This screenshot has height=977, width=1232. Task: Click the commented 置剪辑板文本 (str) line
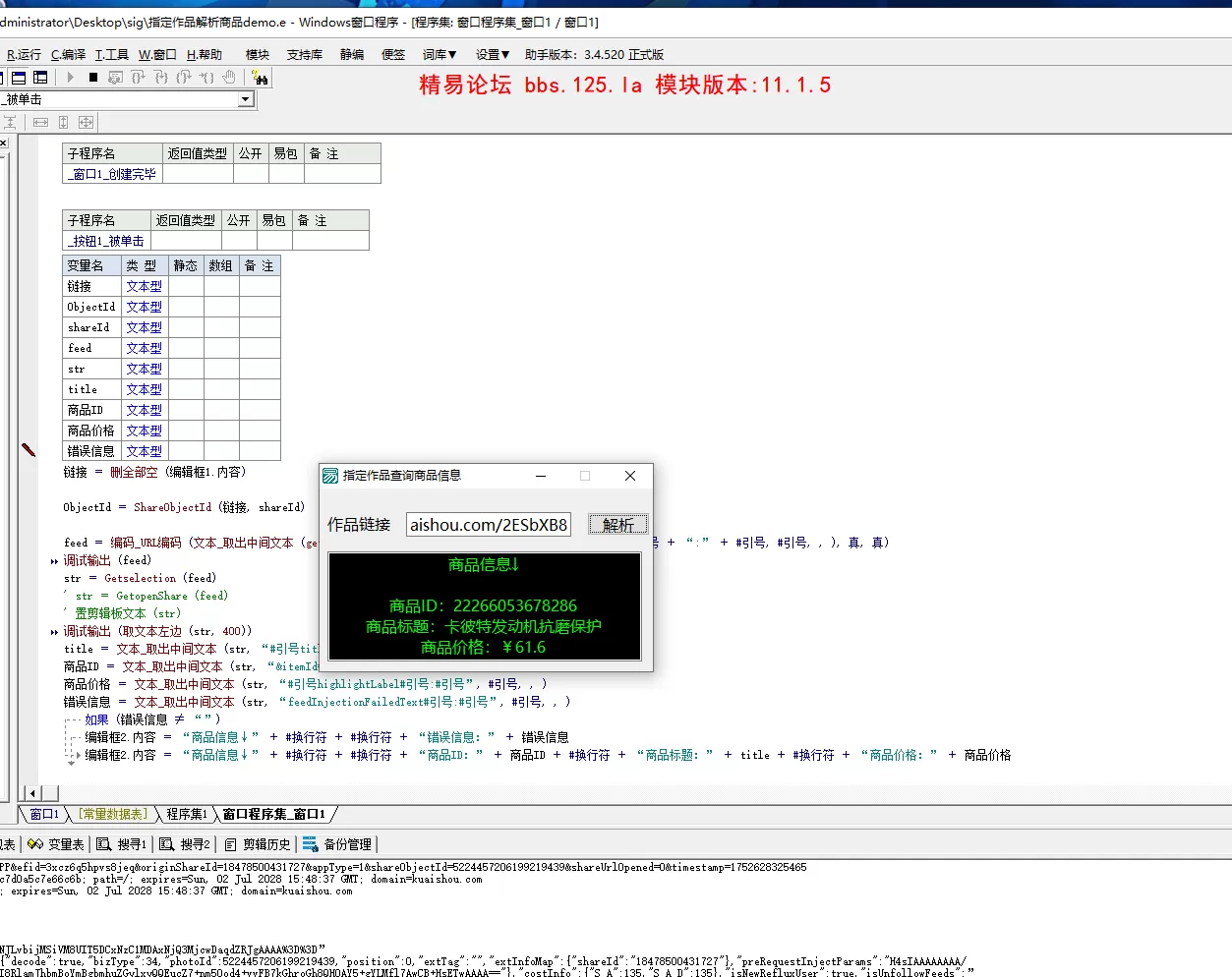tap(124, 614)
